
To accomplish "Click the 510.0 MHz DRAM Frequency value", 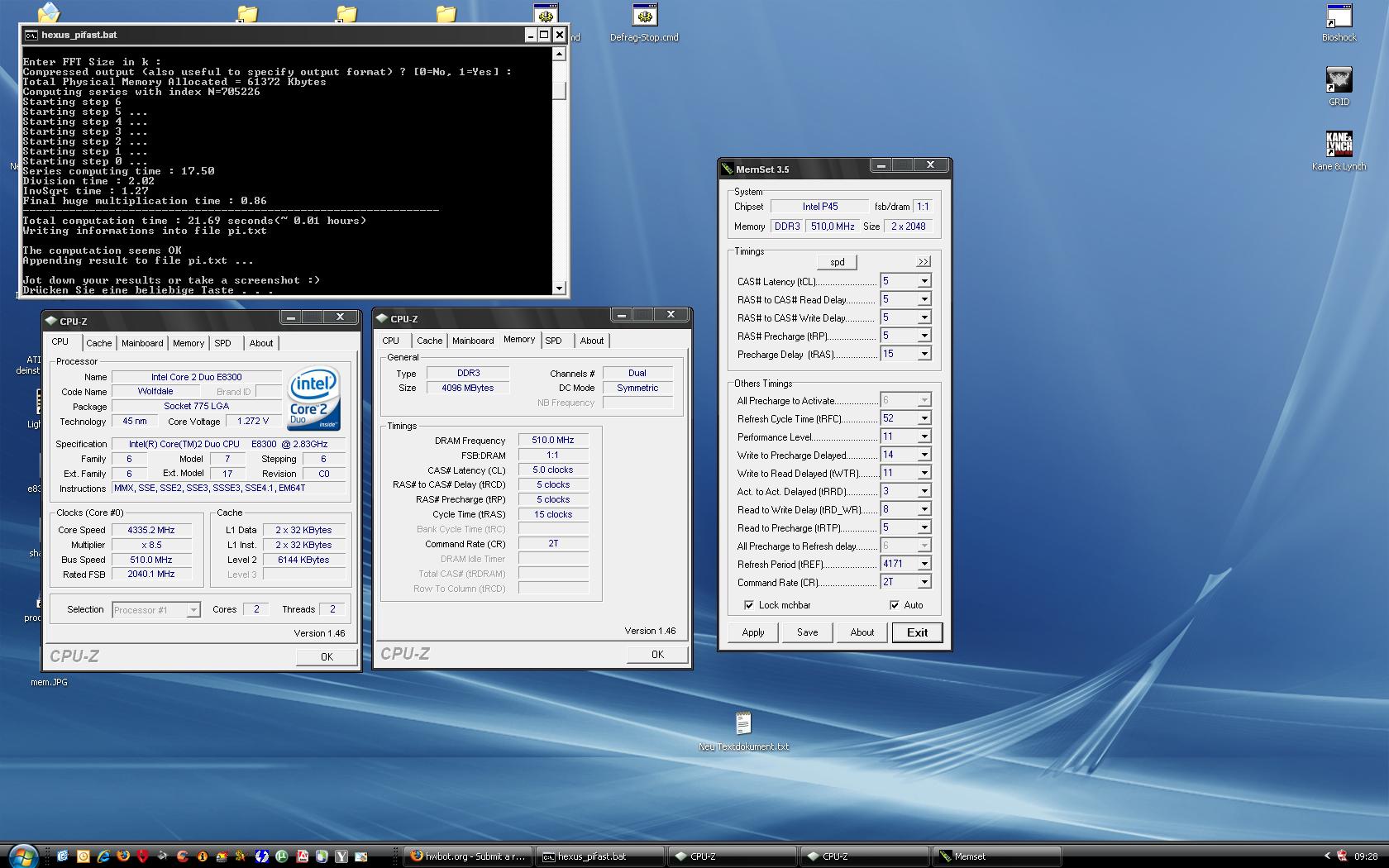I will pos(553,440).
